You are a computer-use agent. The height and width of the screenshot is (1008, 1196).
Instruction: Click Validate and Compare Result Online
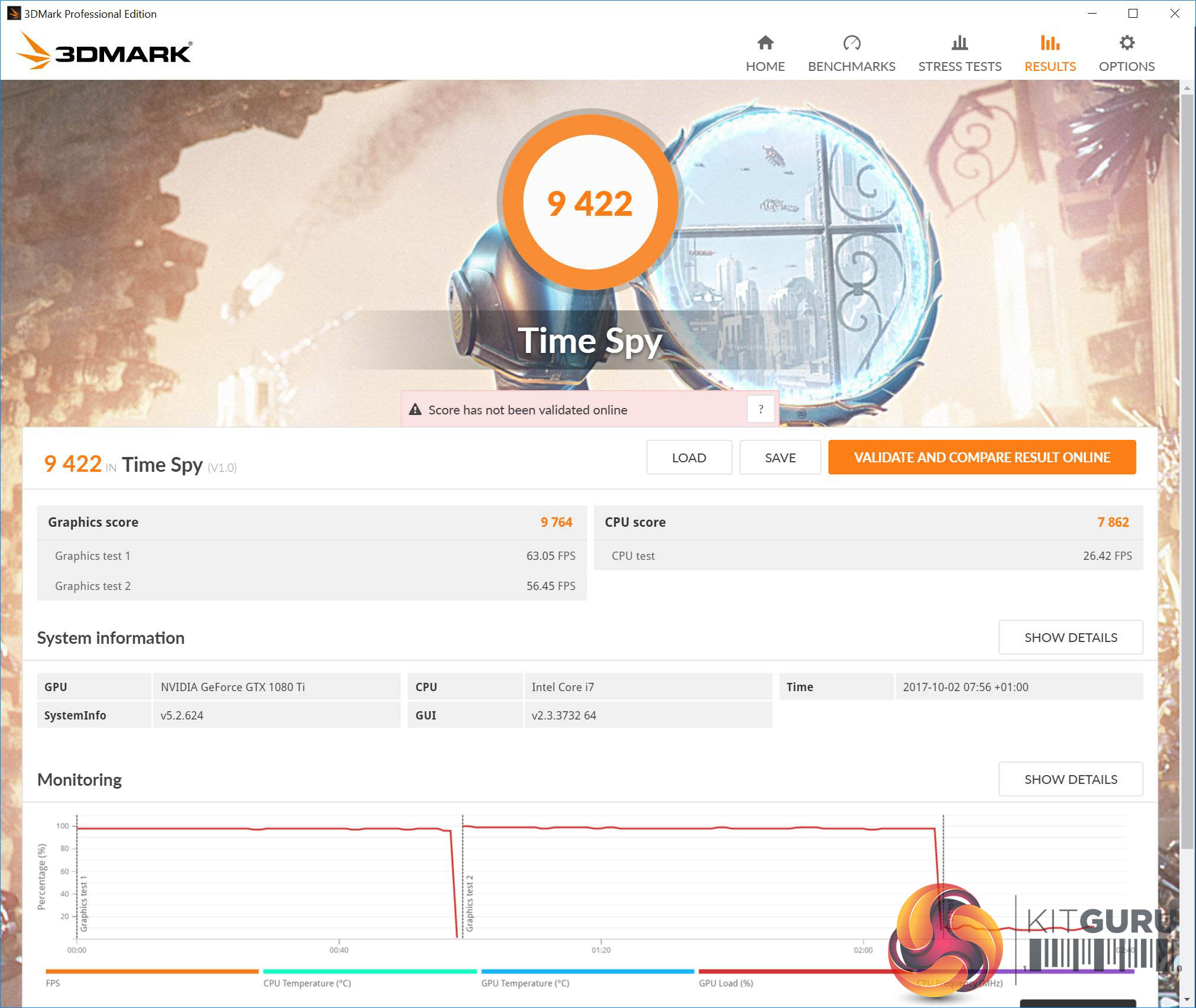click(x=981, y=457)
